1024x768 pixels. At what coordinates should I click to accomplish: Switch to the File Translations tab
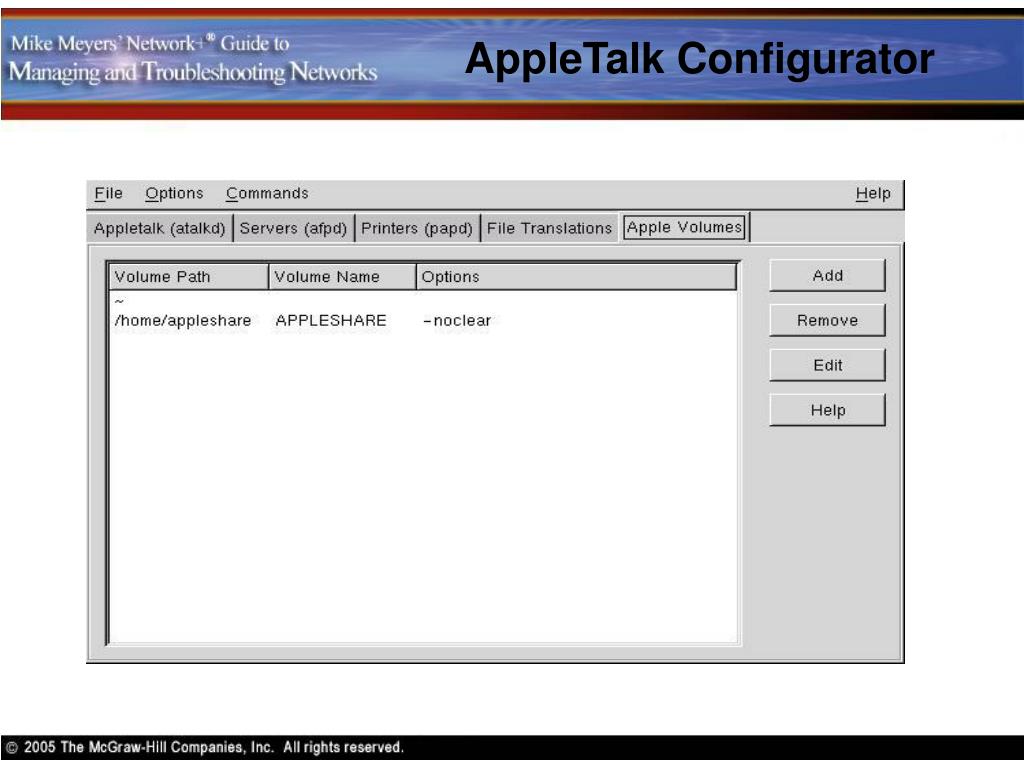[x=549, y=229]
